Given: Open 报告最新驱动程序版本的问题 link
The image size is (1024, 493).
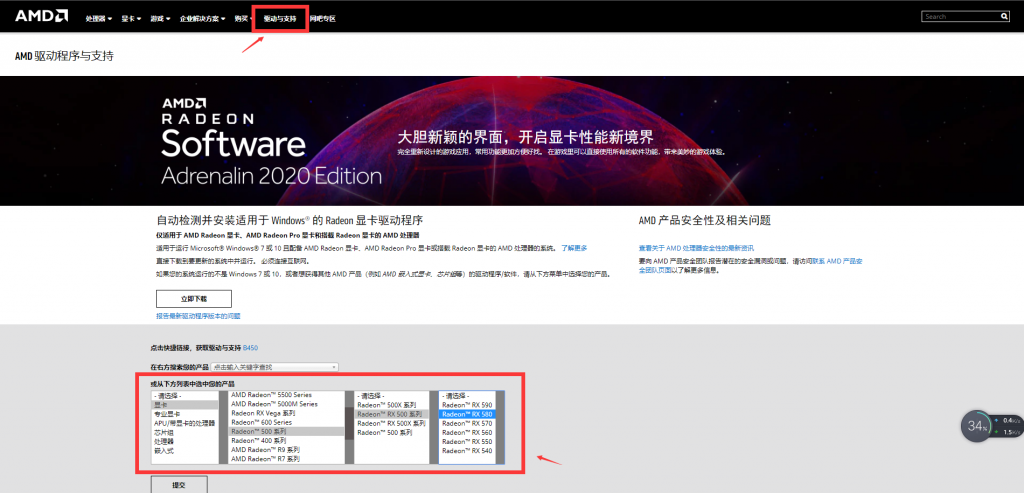Looking at the screenshot, I should click(x=198, y=315).
